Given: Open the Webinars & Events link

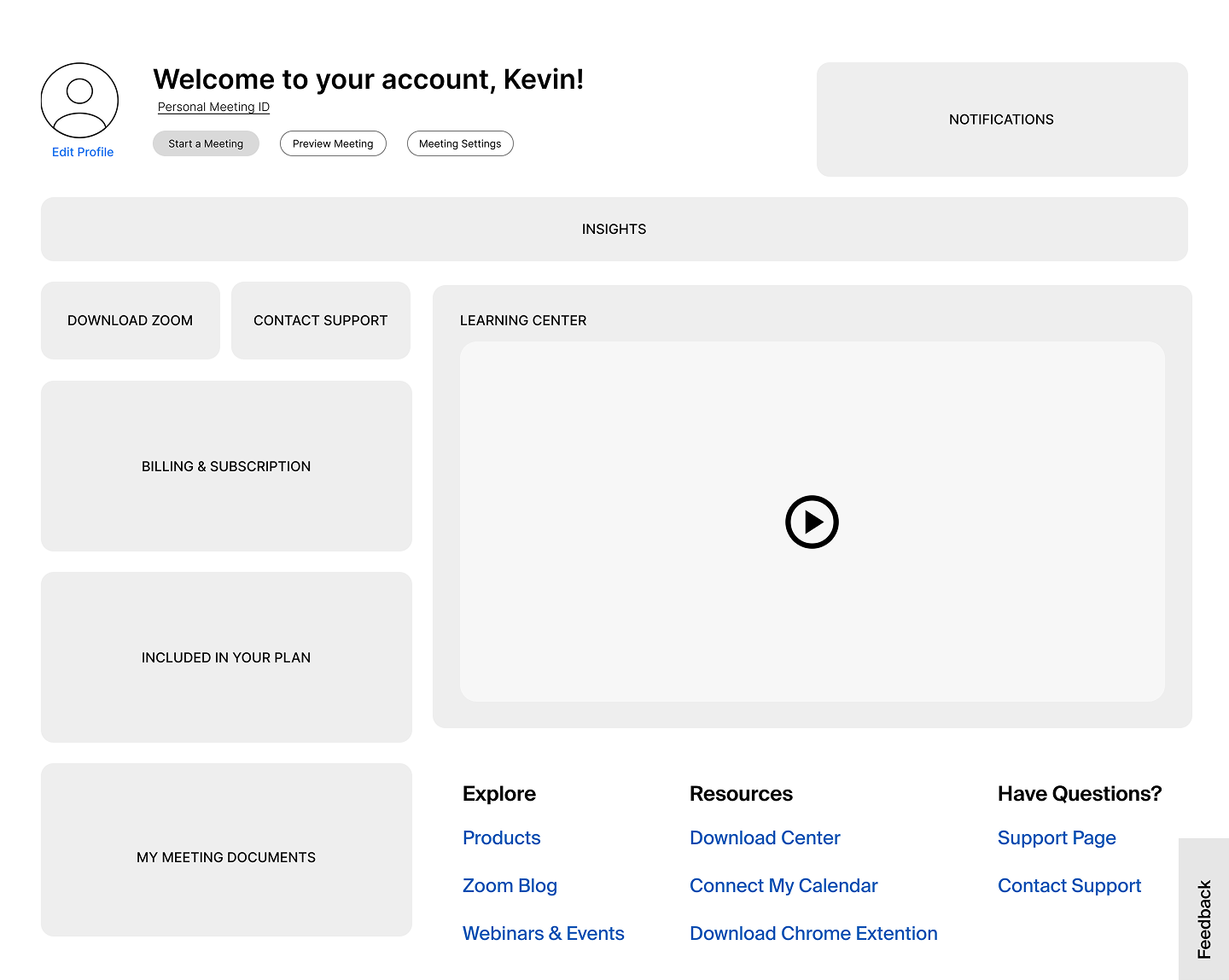Looking at the screenshot, I should click(x=544, y=933).
